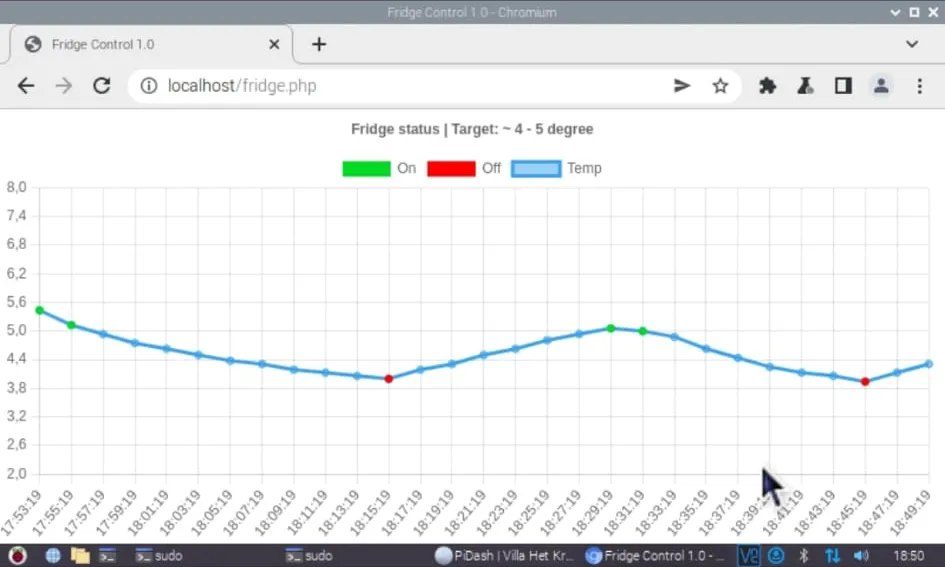Viewport: 945px width, 567px height.
Task: Open the Chrome Labs flask icon
Action: (804, 86)
